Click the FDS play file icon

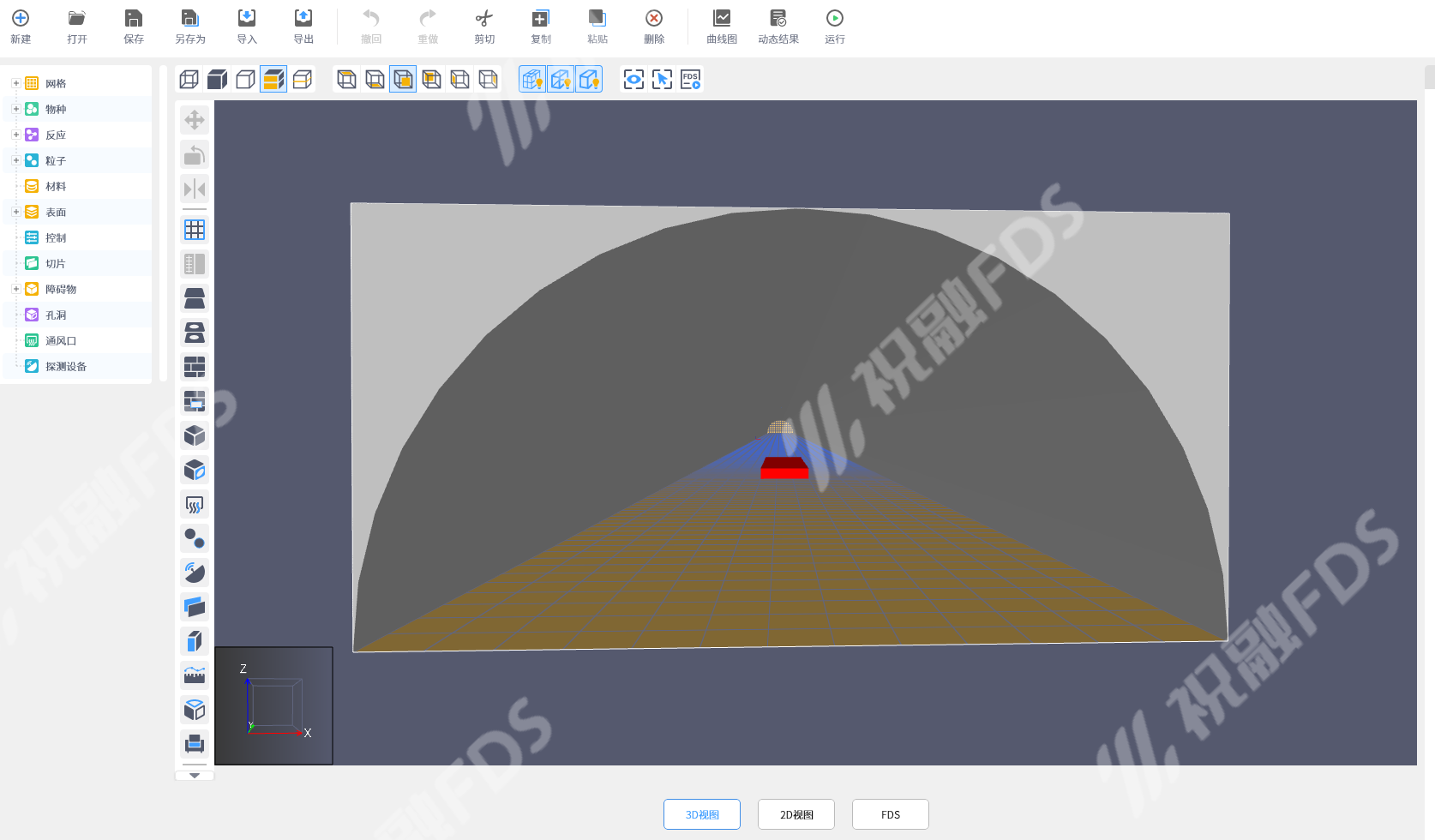click(691, 80)
